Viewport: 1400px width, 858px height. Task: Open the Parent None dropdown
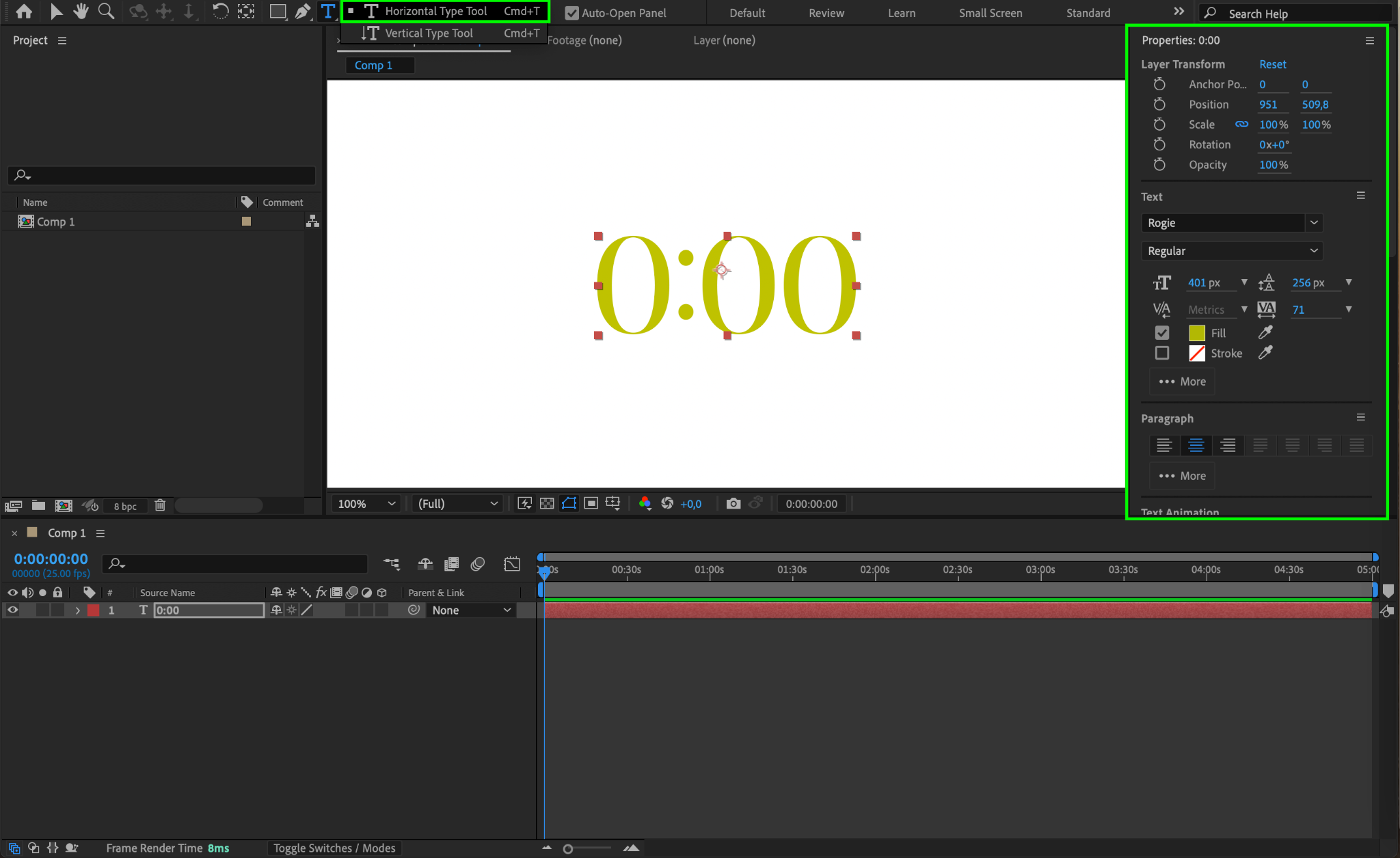click(x=471, y=611)
